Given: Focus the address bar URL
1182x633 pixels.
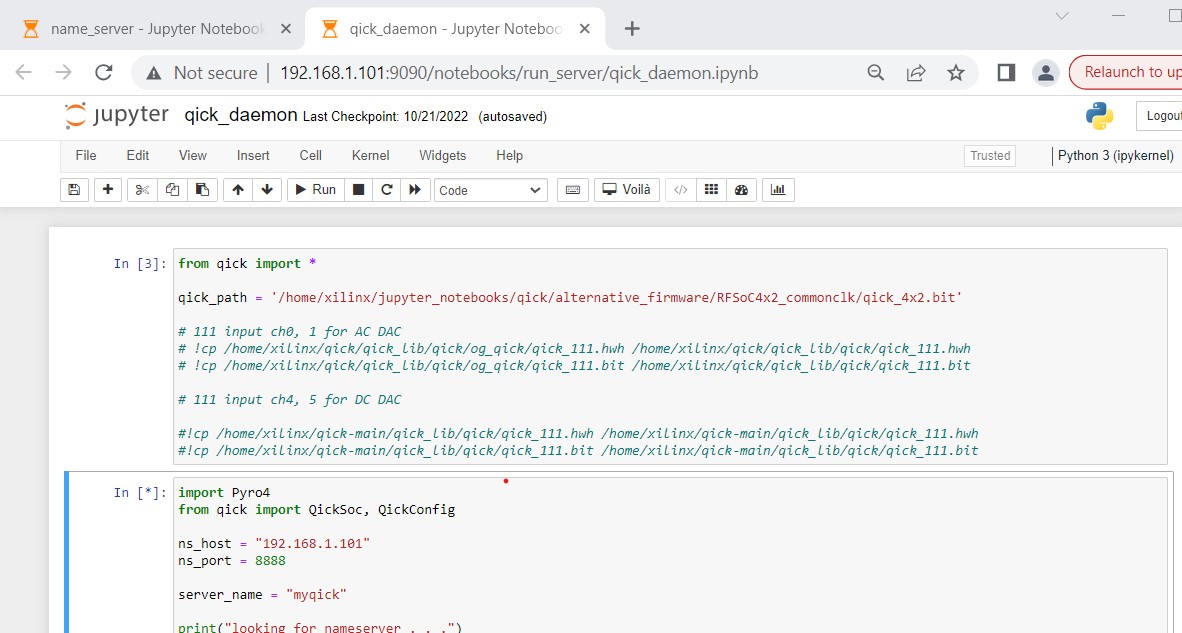Looking at the screenshot, I should point(519,73).
